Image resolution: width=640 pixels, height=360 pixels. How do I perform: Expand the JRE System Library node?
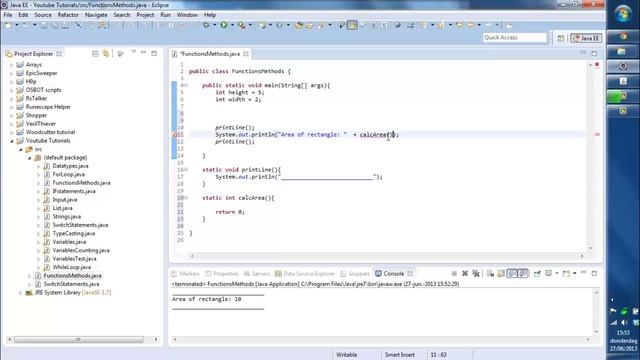20,293
